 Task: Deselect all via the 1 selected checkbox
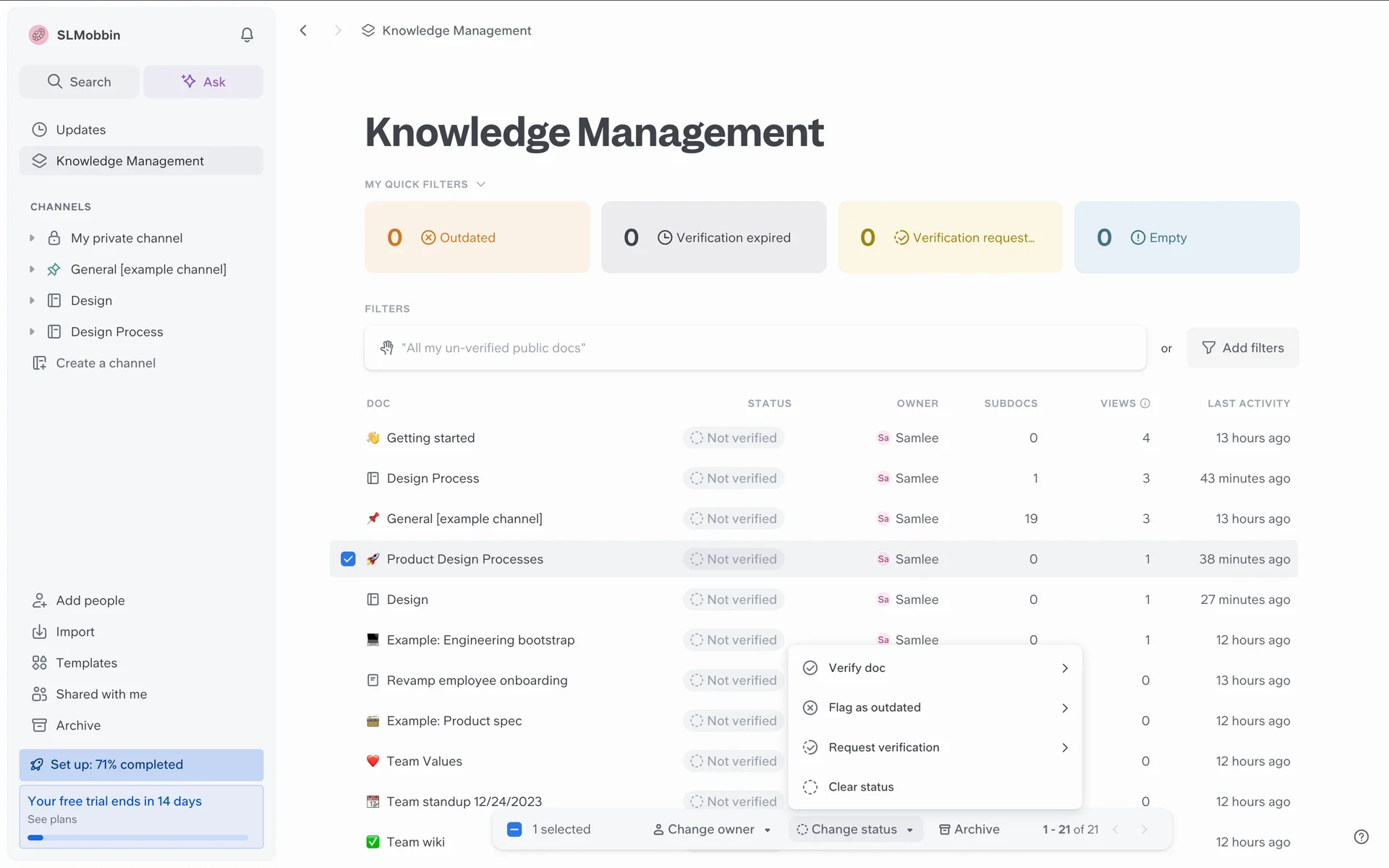(x=514, y=830)
